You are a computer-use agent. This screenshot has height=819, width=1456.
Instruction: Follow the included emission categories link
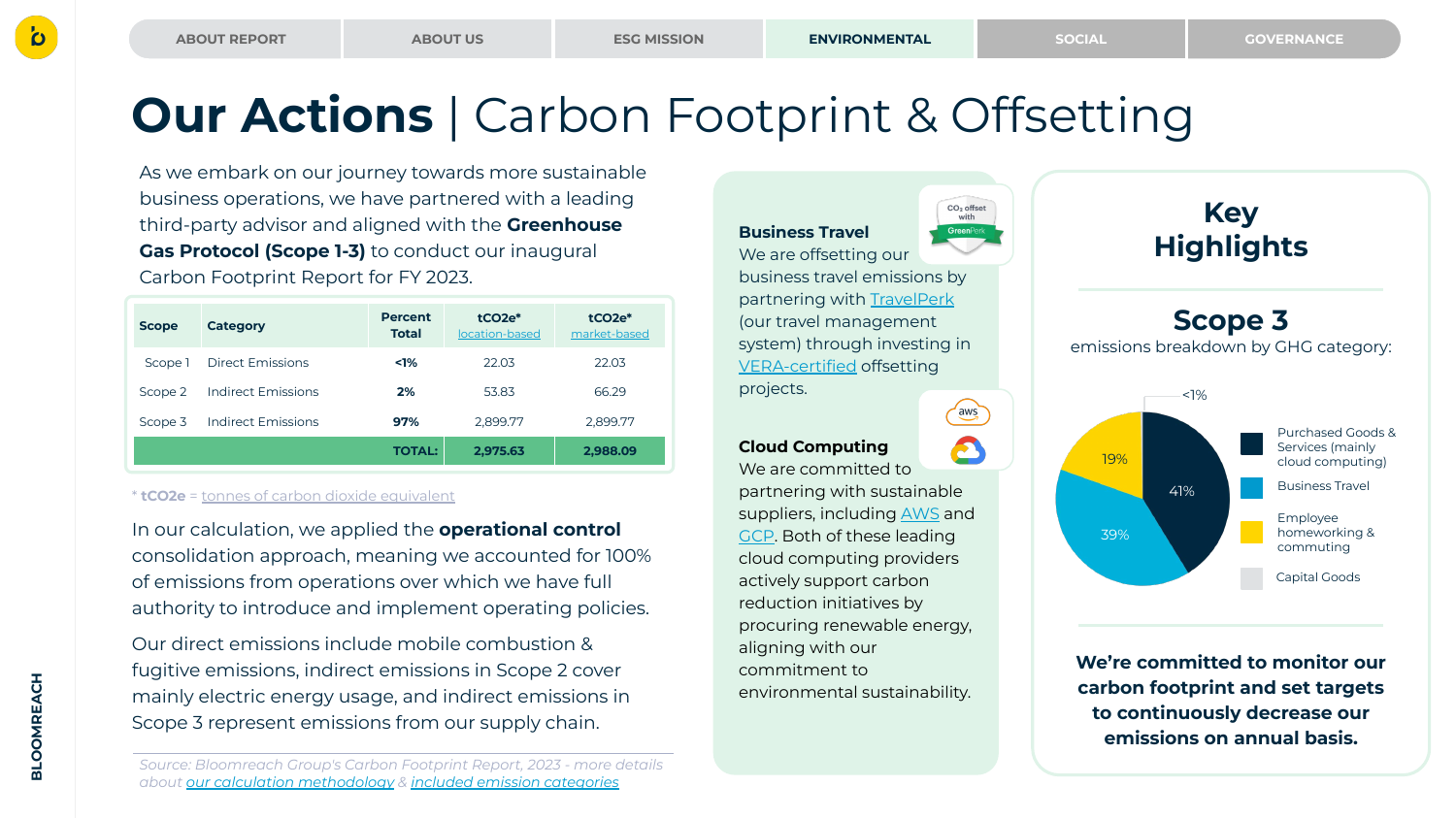tap(514, 782)
